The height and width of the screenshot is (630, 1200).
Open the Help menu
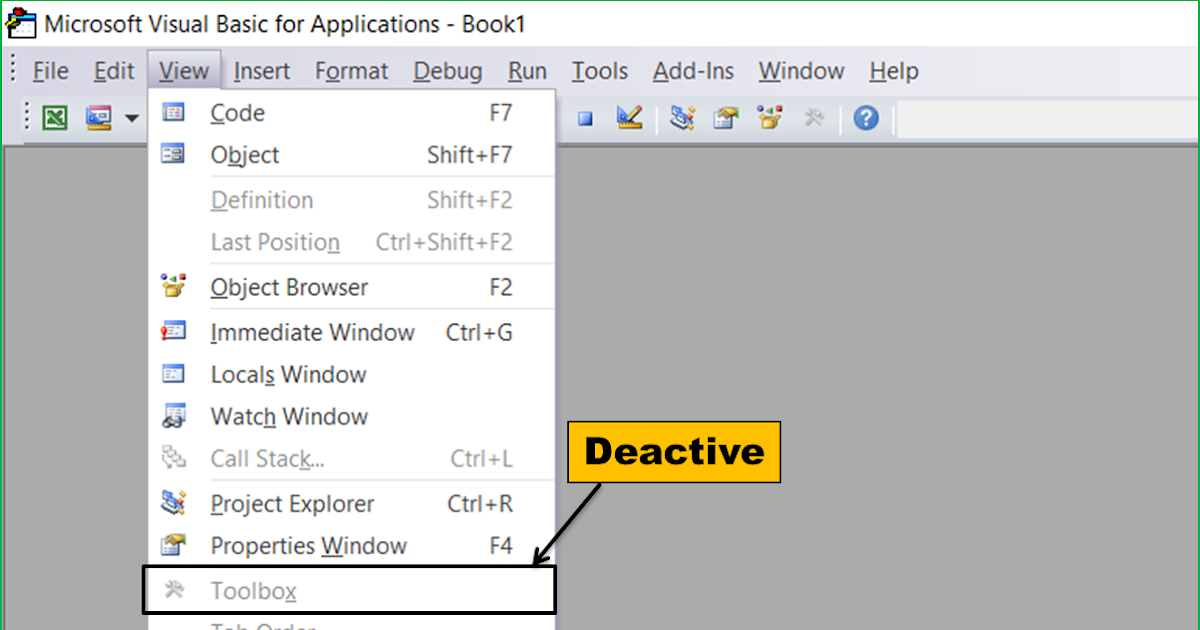[894, 71]
